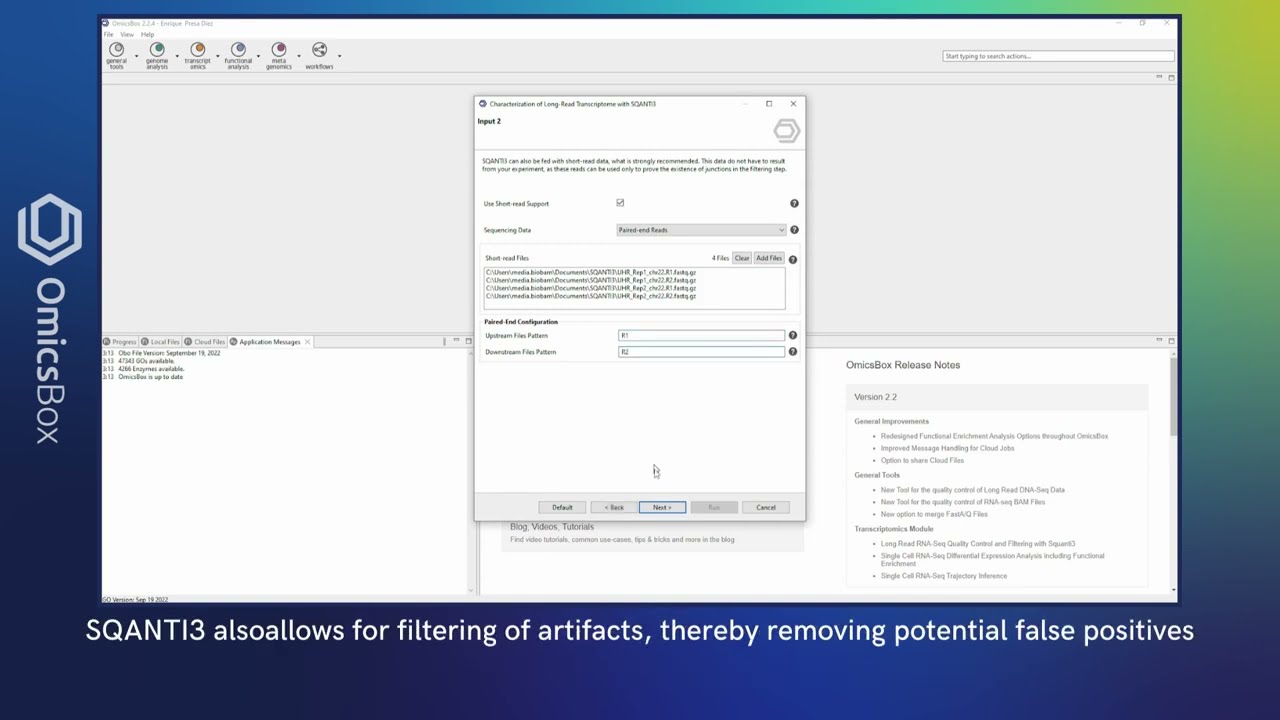Show help for Short-read Files
The image size is (1280, 720).
[x=792, y=259]
